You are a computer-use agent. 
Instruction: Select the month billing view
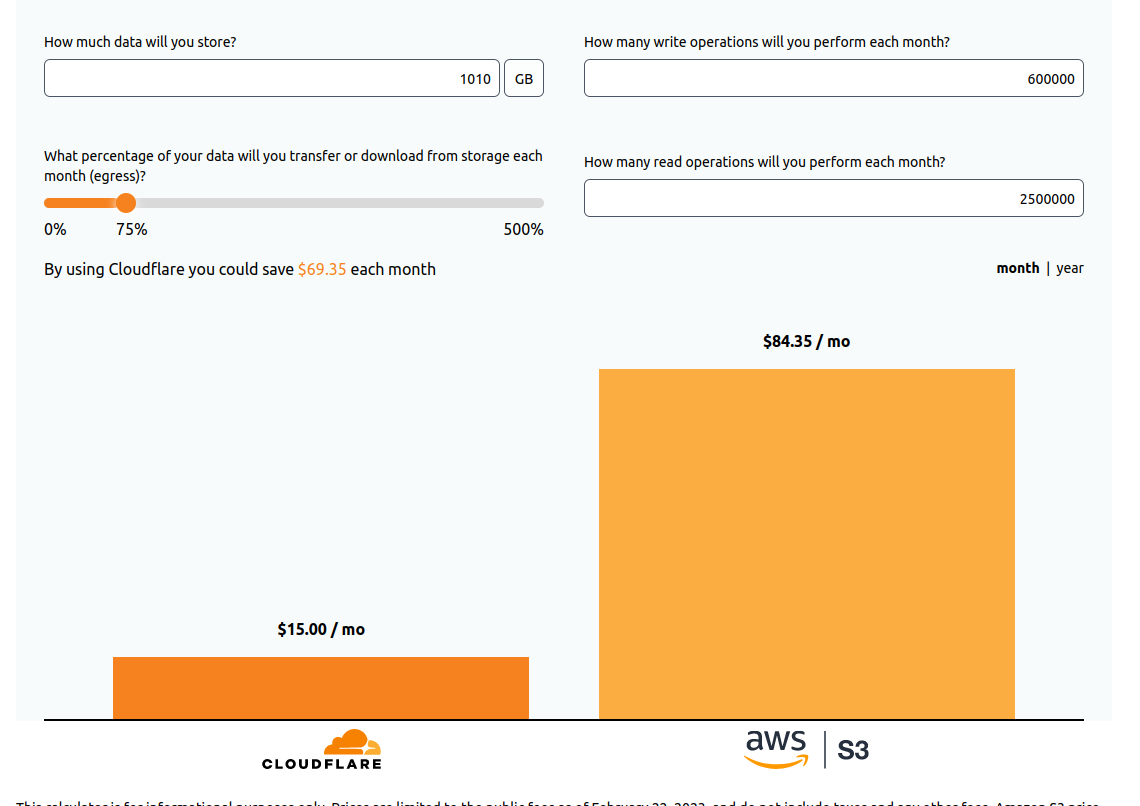tap(1017, 268)
